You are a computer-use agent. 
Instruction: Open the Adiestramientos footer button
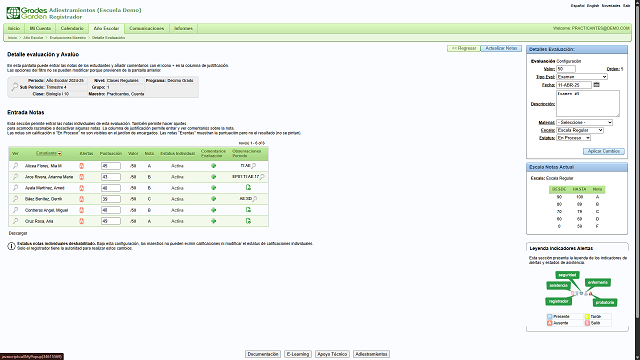[371, 354]
